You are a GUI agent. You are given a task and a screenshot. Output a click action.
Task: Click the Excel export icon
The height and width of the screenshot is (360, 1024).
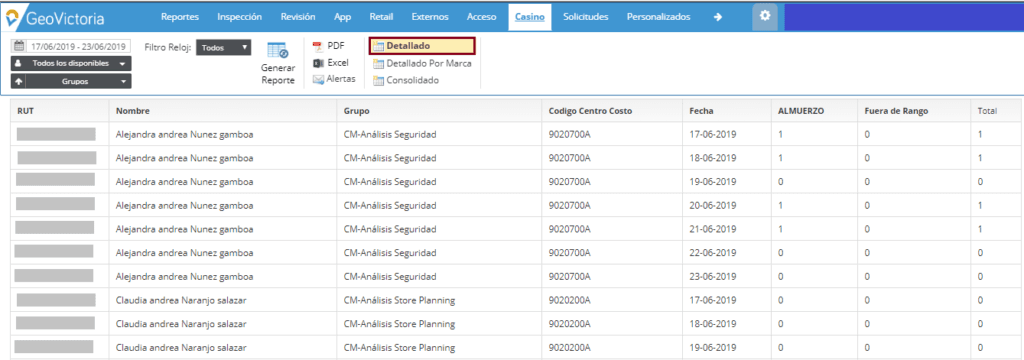[318, 63]
